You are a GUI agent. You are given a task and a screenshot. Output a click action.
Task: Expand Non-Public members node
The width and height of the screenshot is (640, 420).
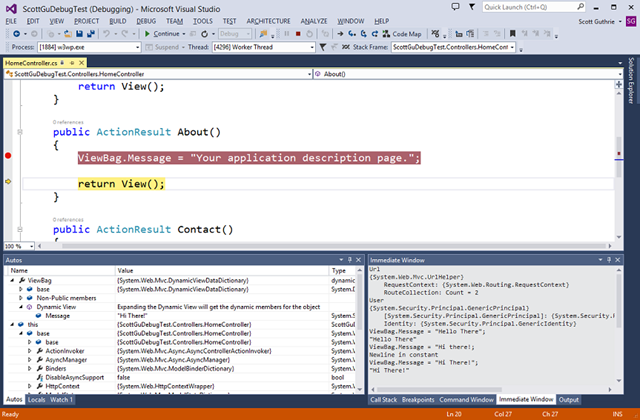tap(21, 298)
